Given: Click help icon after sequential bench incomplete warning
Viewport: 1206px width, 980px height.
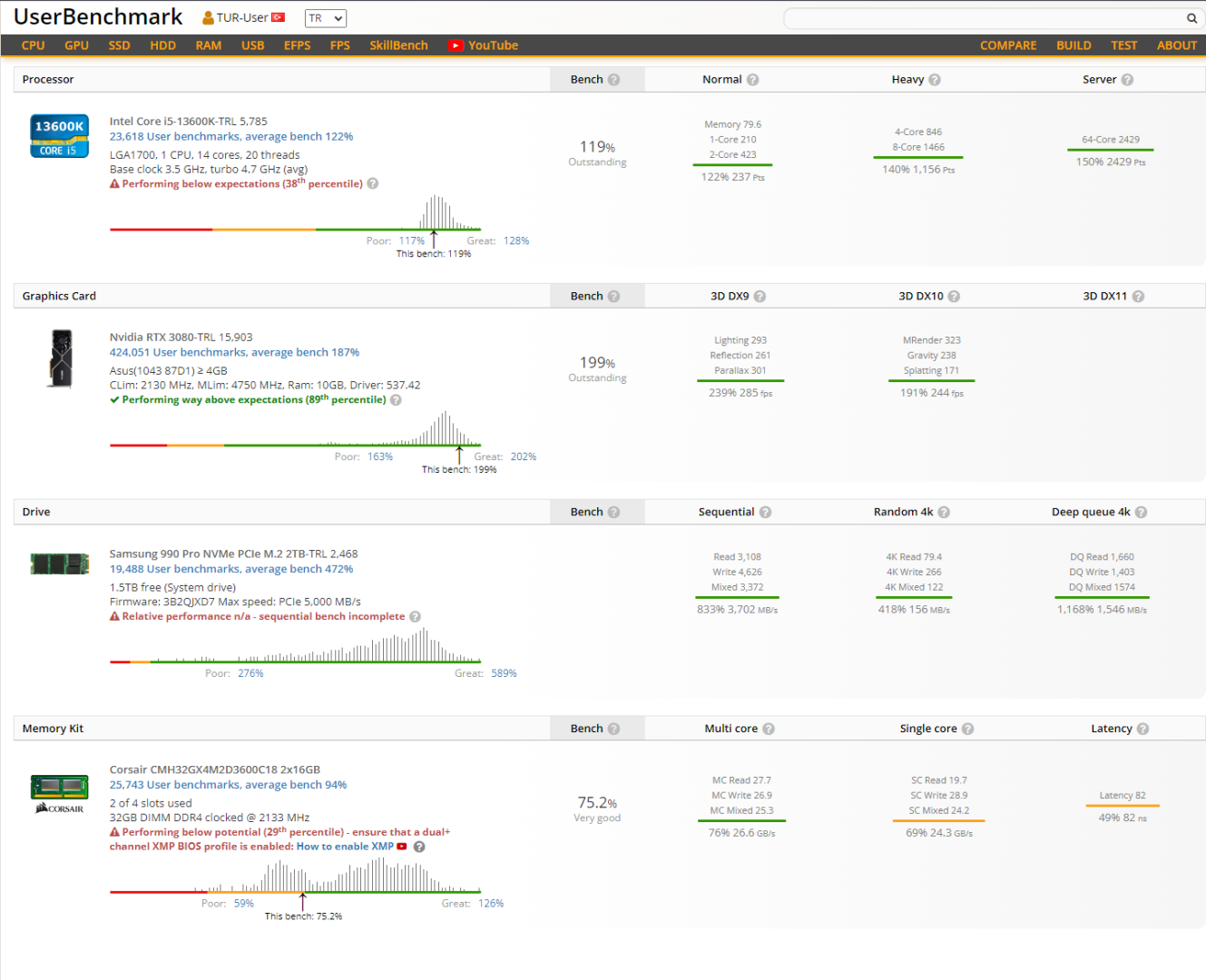Looking at the screenshot, I should [416, 617].
